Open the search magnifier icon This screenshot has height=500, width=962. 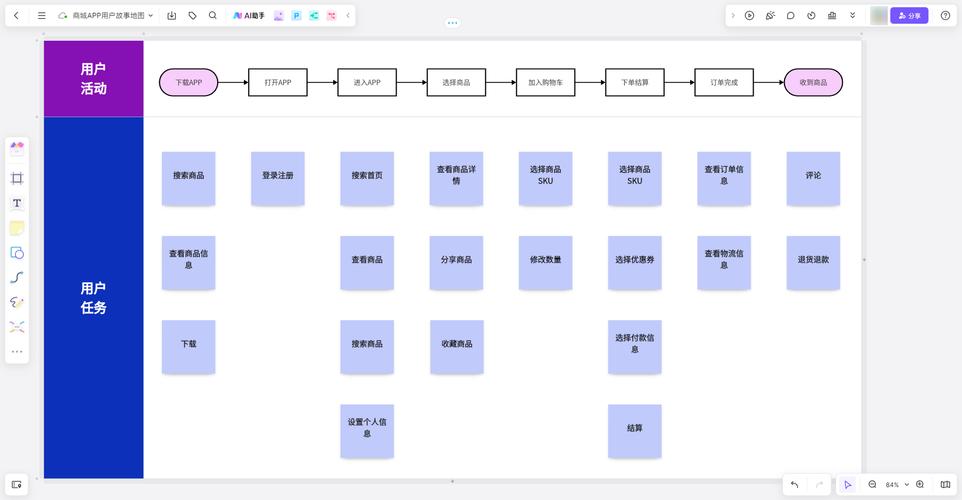pos(213,15)
